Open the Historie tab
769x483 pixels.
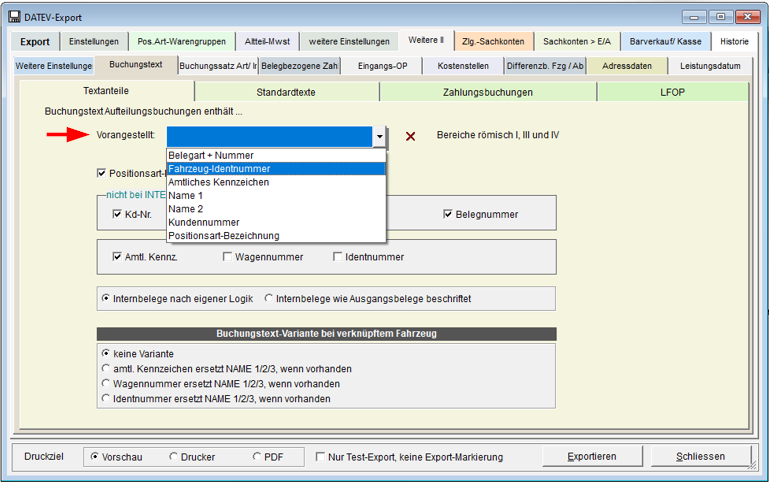734,42
